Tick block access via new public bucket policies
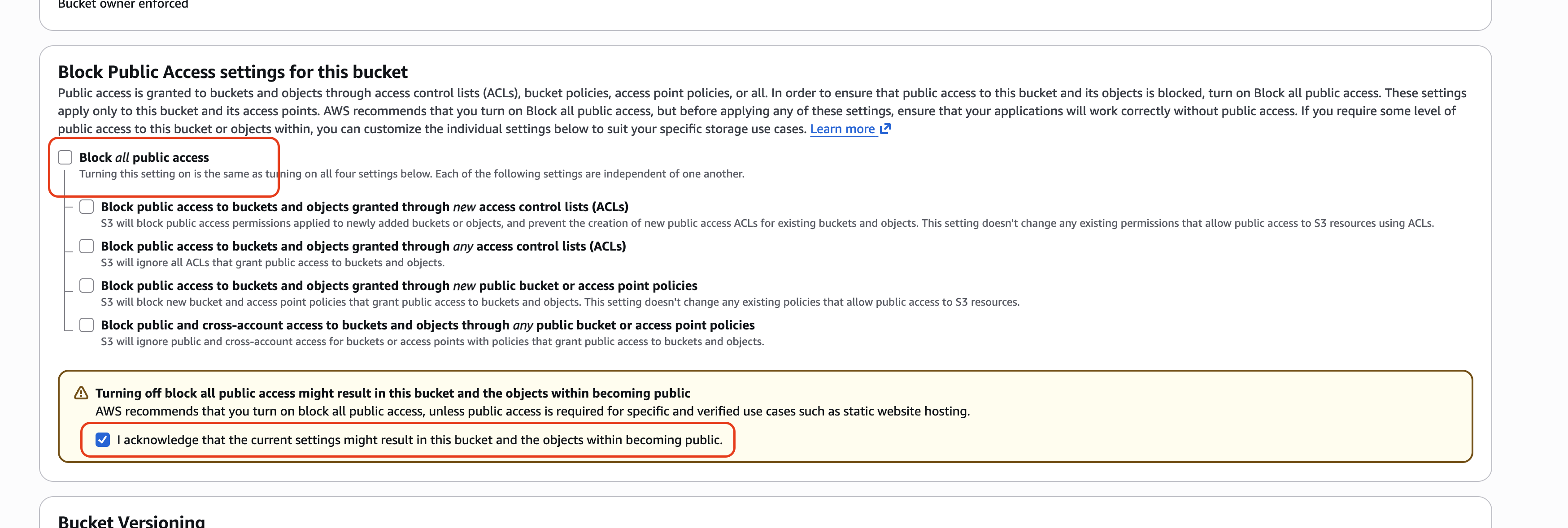Viewport: 1568px width, 528px height. click(x=87, y=286)
